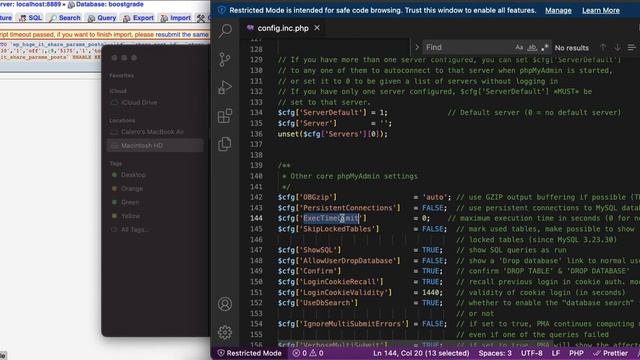Toggle Match Whole Word in the Find widget
Image resolution: width=640 pixels, height=360 pixels.
pyautogui.click(x=532, y=47)
